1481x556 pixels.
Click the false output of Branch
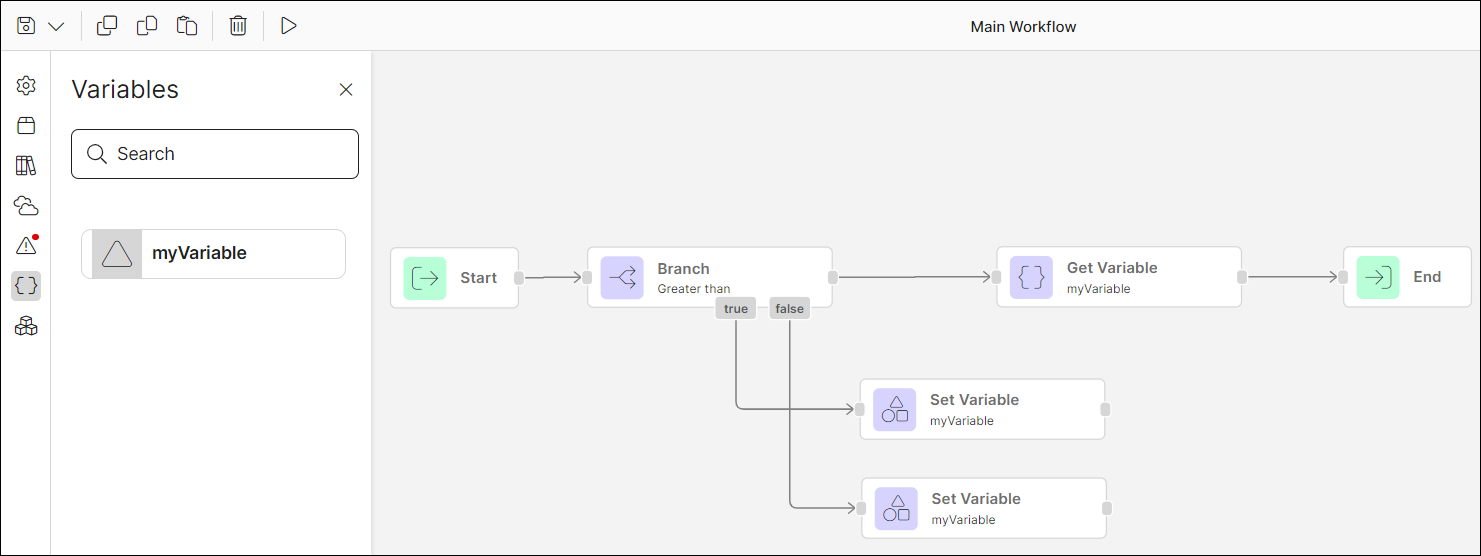pos(789,309)
